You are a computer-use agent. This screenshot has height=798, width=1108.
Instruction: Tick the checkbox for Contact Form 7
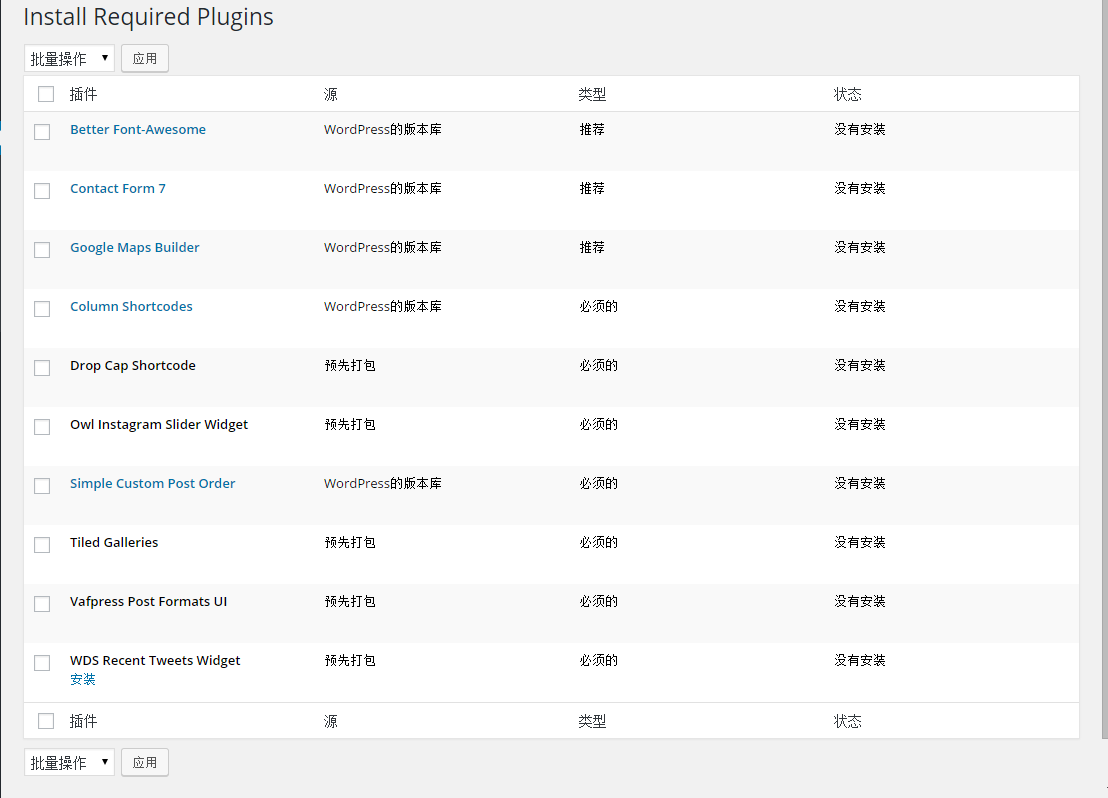tap(42, 191)
